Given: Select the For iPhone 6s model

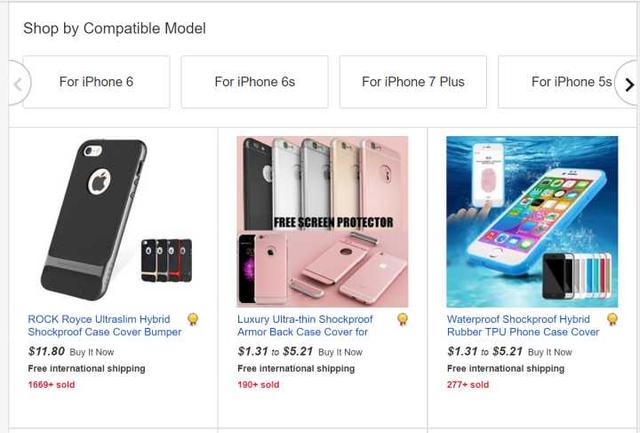Looking at the screenshot, I should tap(255, 82).
